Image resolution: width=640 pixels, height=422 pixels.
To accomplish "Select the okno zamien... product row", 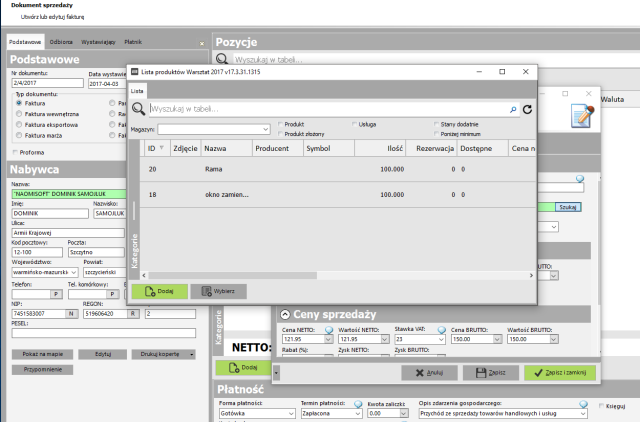I will click(338, 195).
